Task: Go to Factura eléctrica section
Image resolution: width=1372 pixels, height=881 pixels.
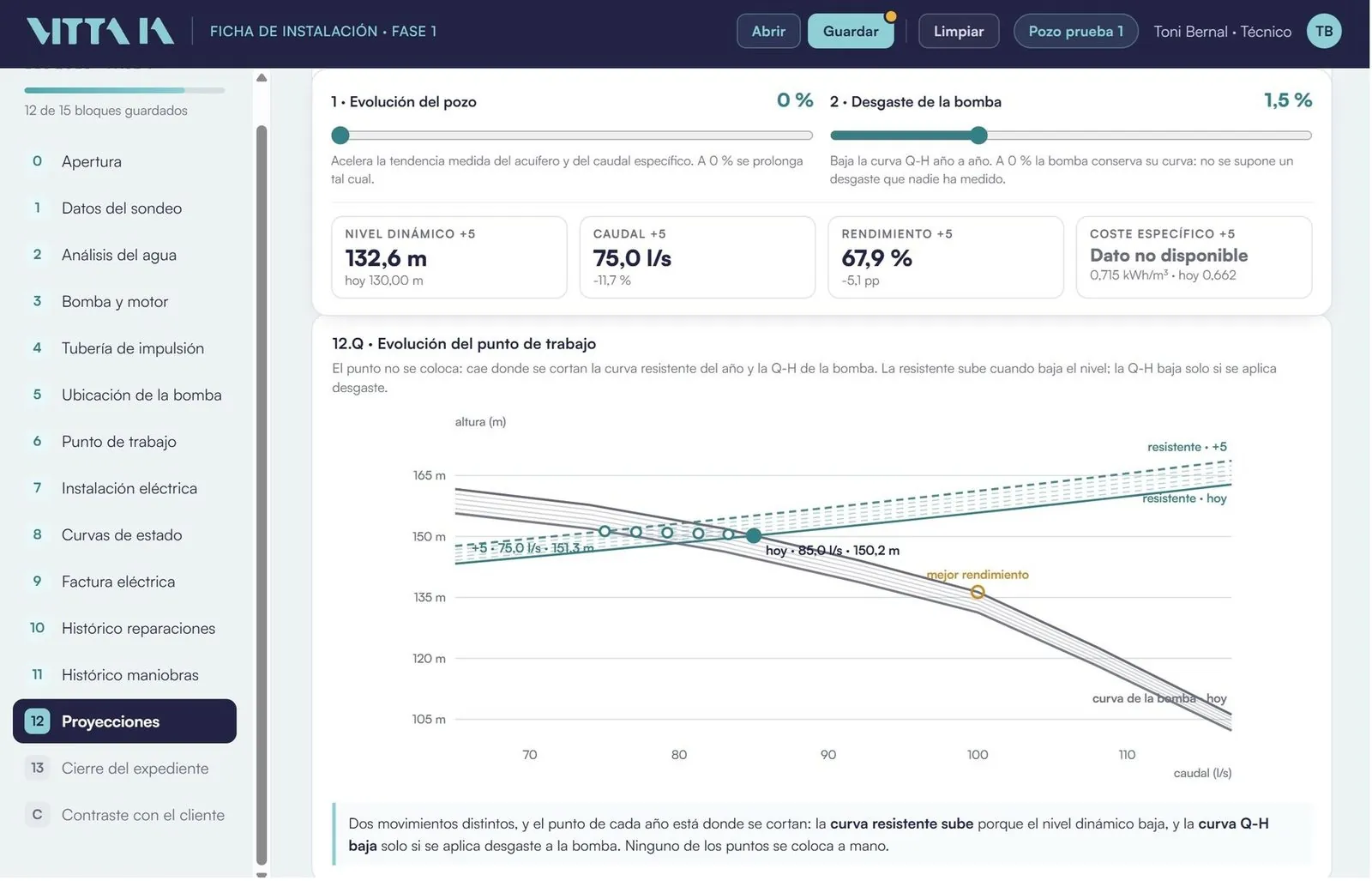Action: (x=124, y=582)
